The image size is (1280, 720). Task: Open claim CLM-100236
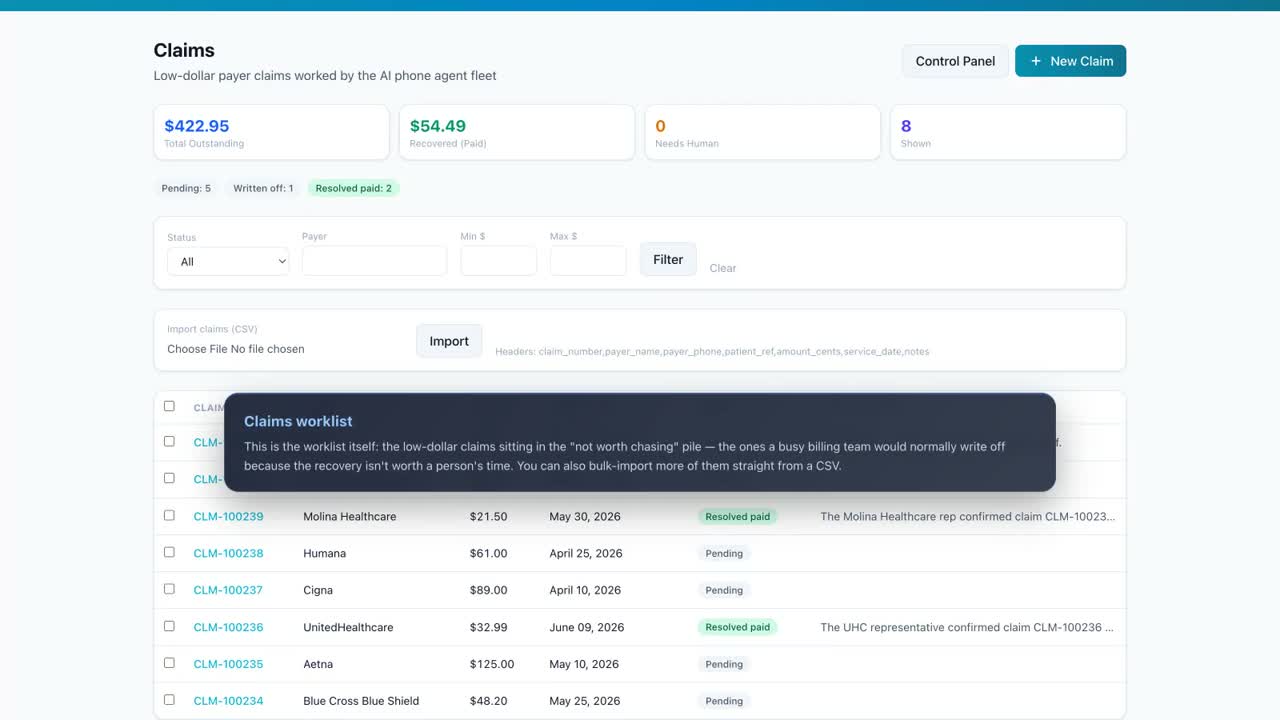228,628
